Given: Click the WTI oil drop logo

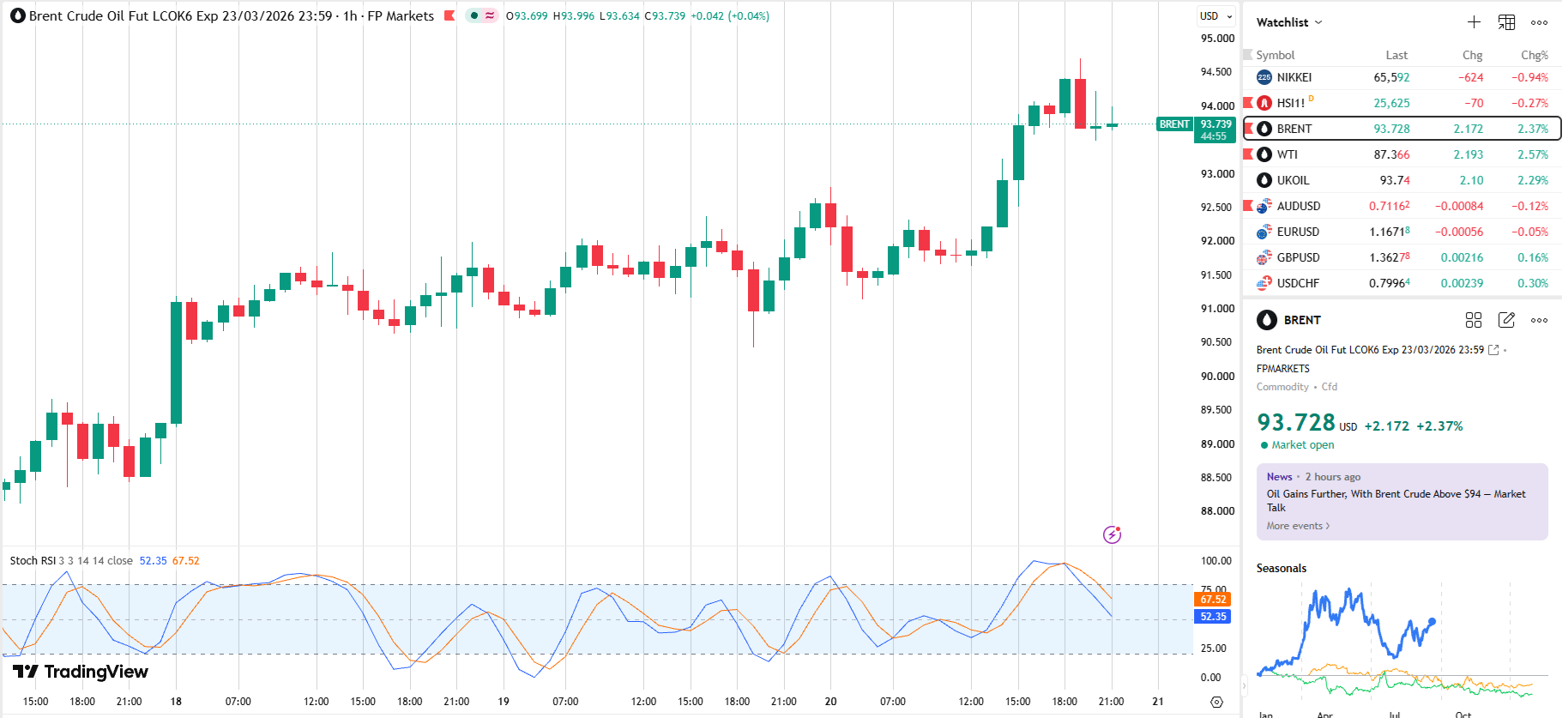Looking at the screenshot, I should pos(1264,154).
